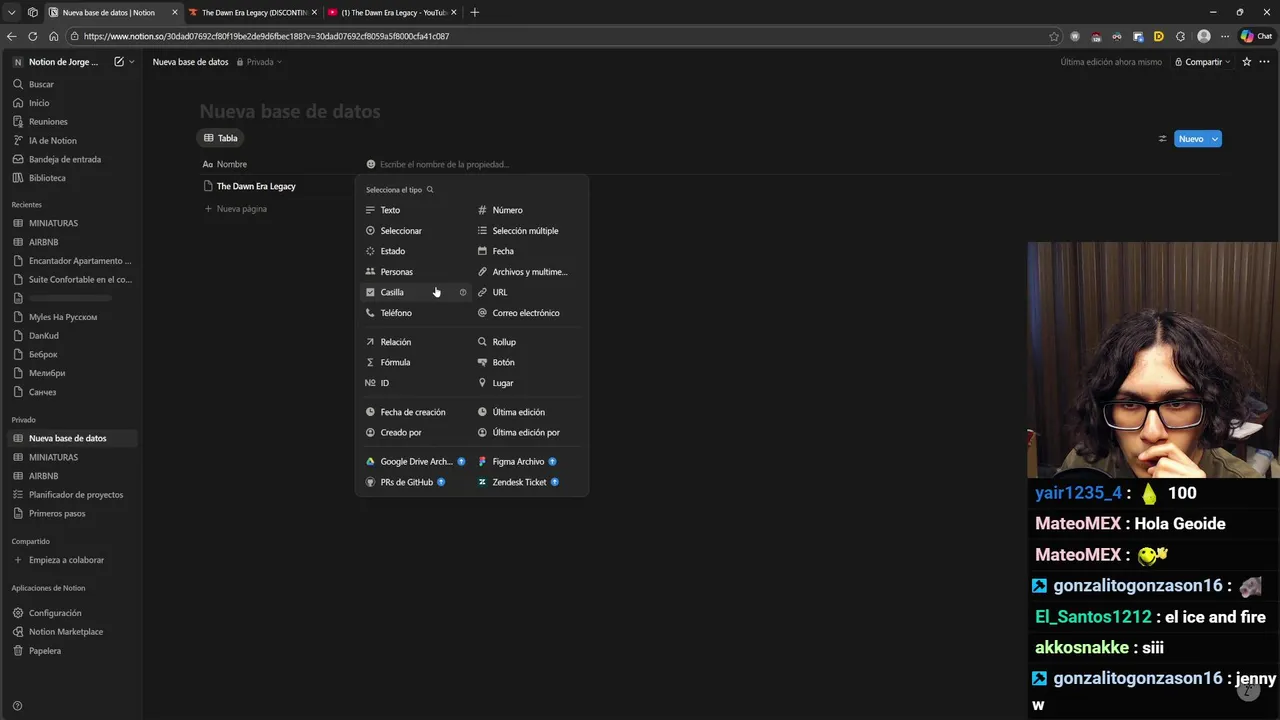Click the three-dot page options icon
The height and width of the screenshot is (720, 1280).
click(x=1264, y=62)
